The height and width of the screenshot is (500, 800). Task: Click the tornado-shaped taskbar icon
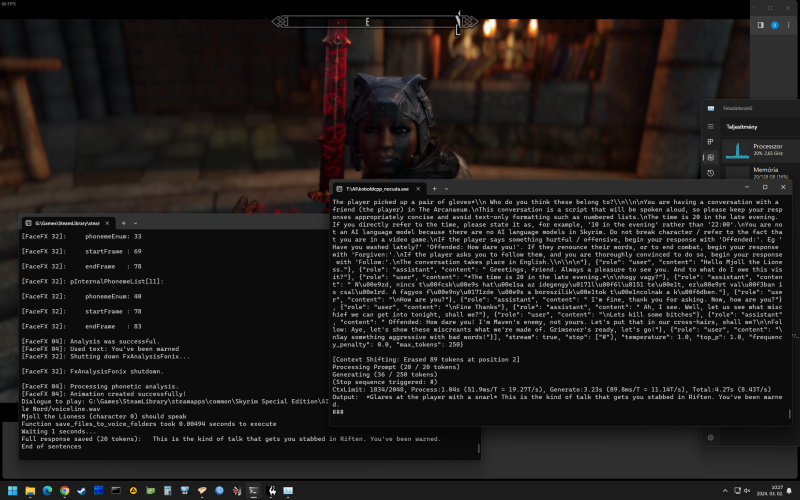(202, 491)
